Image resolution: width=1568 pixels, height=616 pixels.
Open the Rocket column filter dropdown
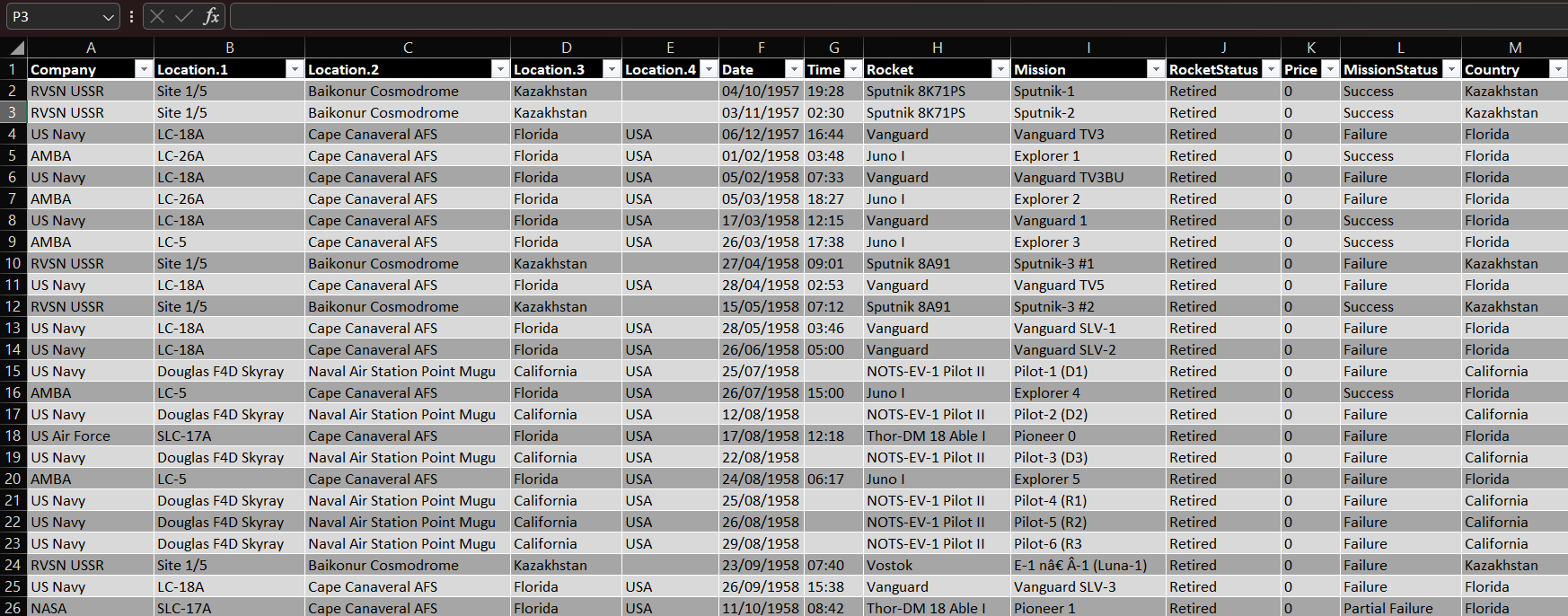coord(1000,69)
